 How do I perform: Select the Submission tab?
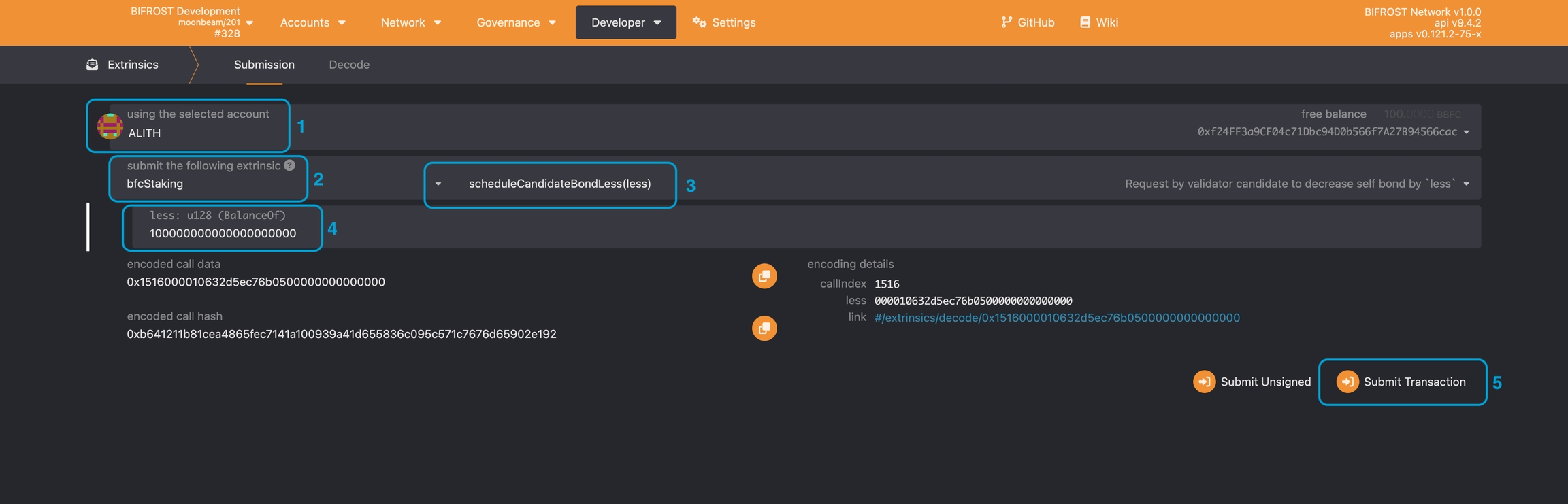click(x=264, y=65)
